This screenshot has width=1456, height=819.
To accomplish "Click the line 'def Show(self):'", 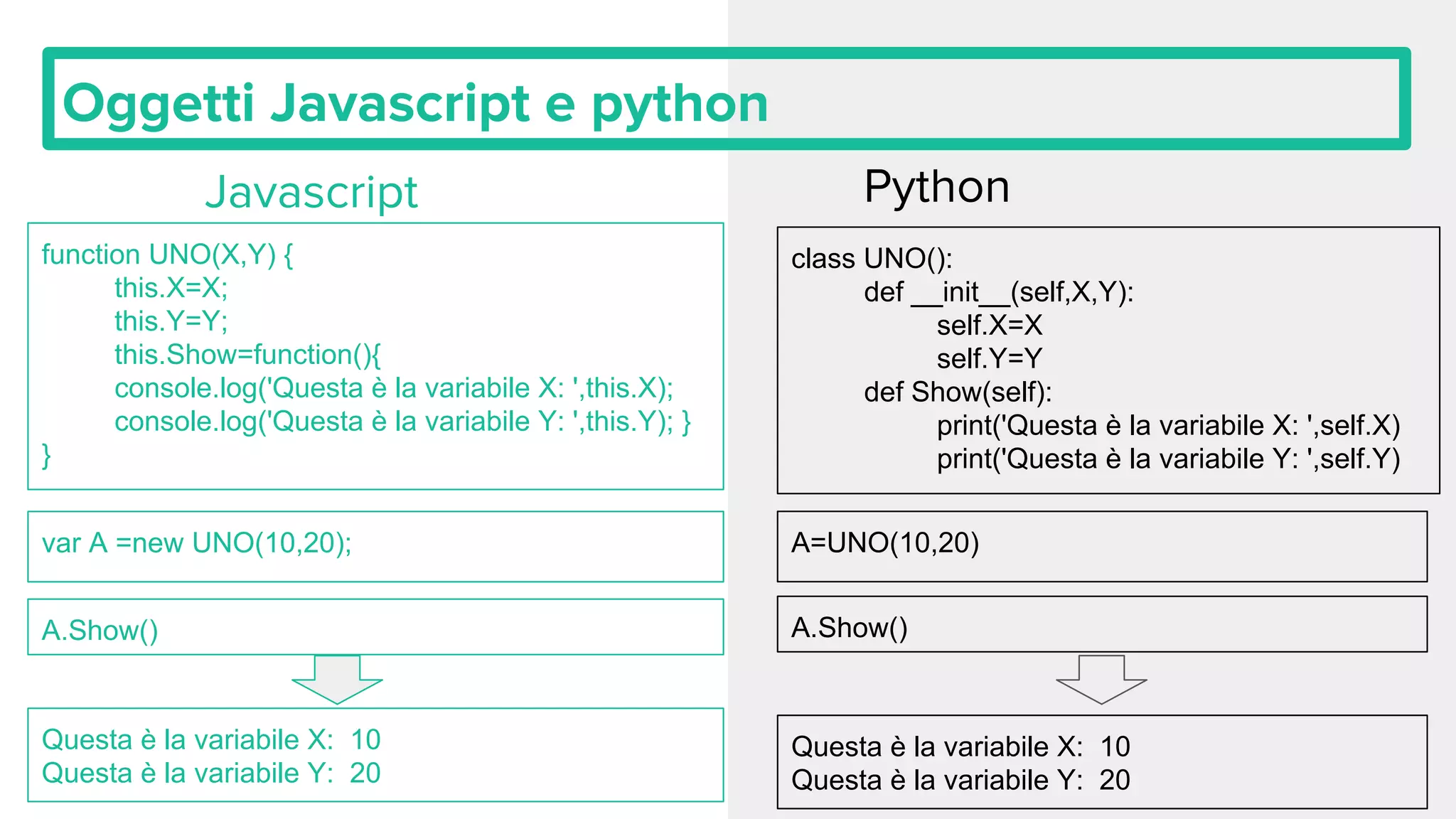I will pos(958,392).
